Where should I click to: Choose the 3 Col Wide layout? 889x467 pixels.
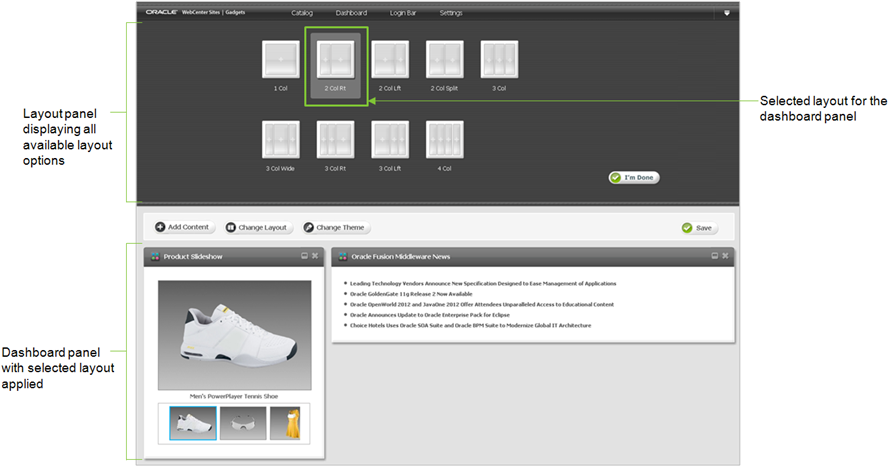pyautogui.click(x=281, y=139)
